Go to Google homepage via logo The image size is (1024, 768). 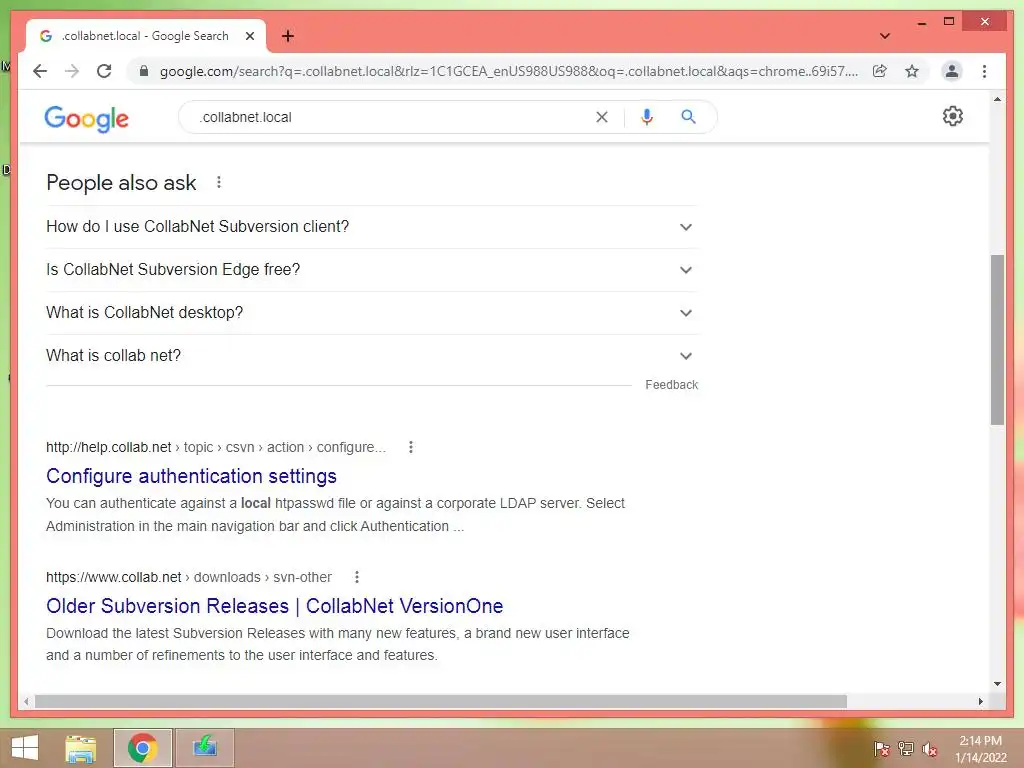[86, 118]
